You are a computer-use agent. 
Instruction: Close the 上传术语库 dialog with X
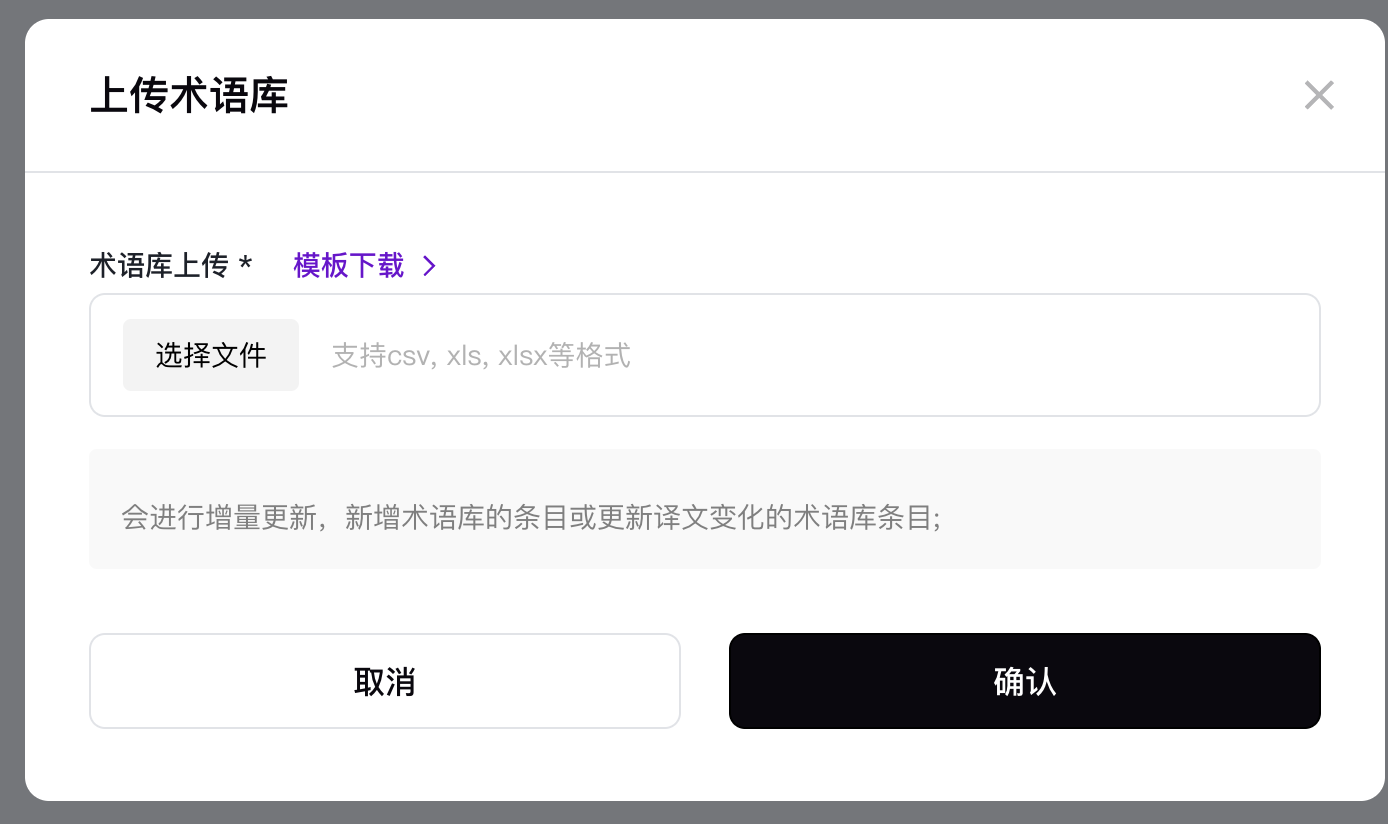[1319, 96]
